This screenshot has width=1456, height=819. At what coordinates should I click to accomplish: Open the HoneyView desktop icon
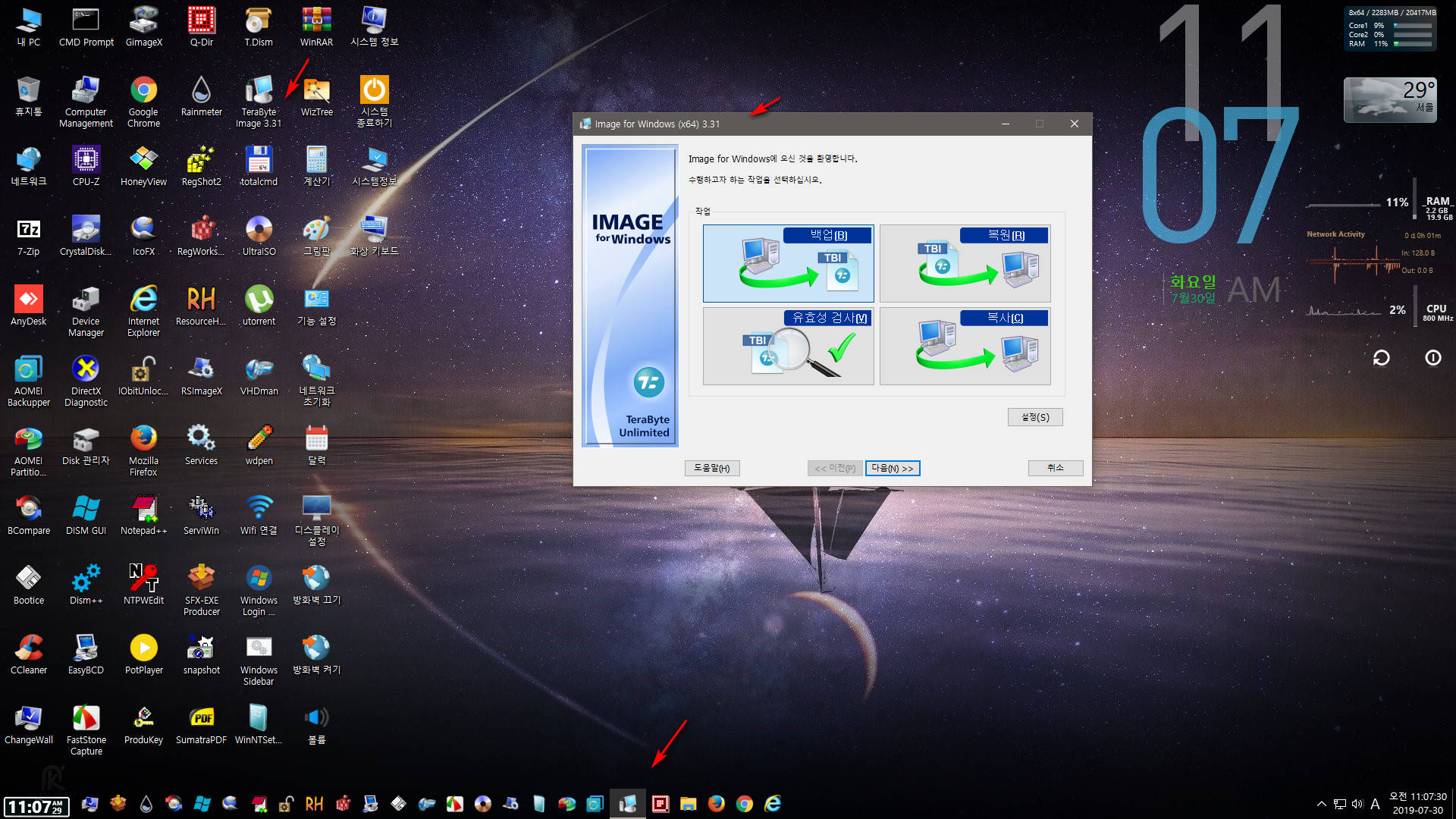143,166
